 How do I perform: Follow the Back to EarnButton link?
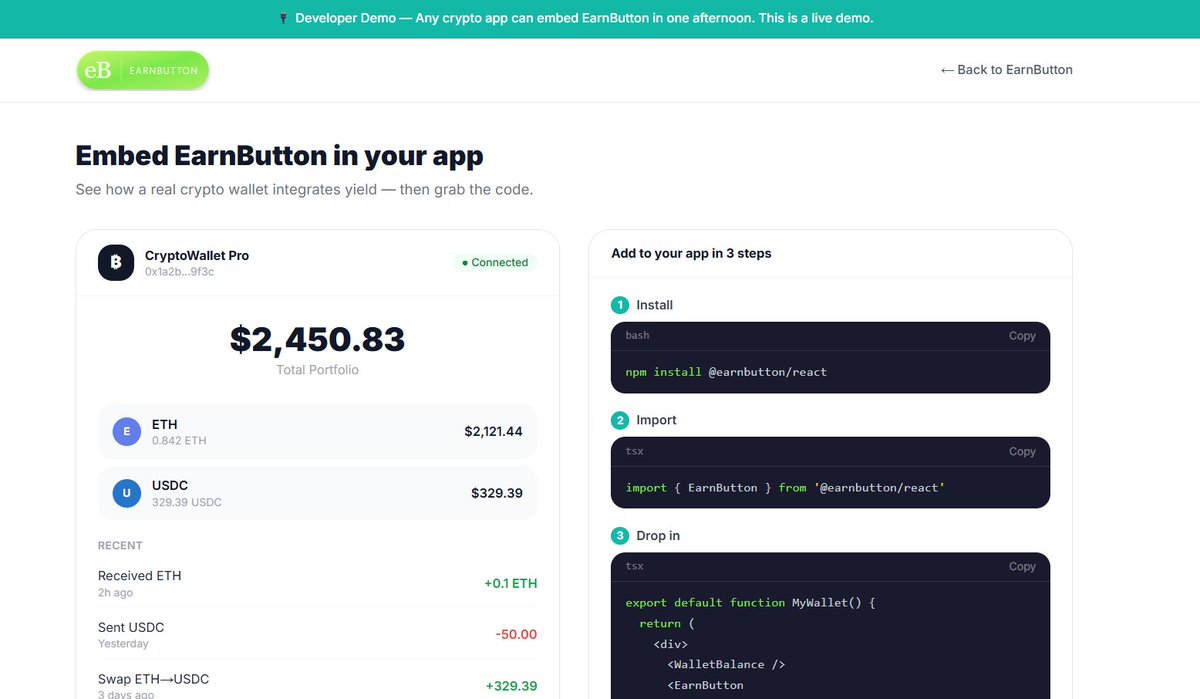point(1007,70)
